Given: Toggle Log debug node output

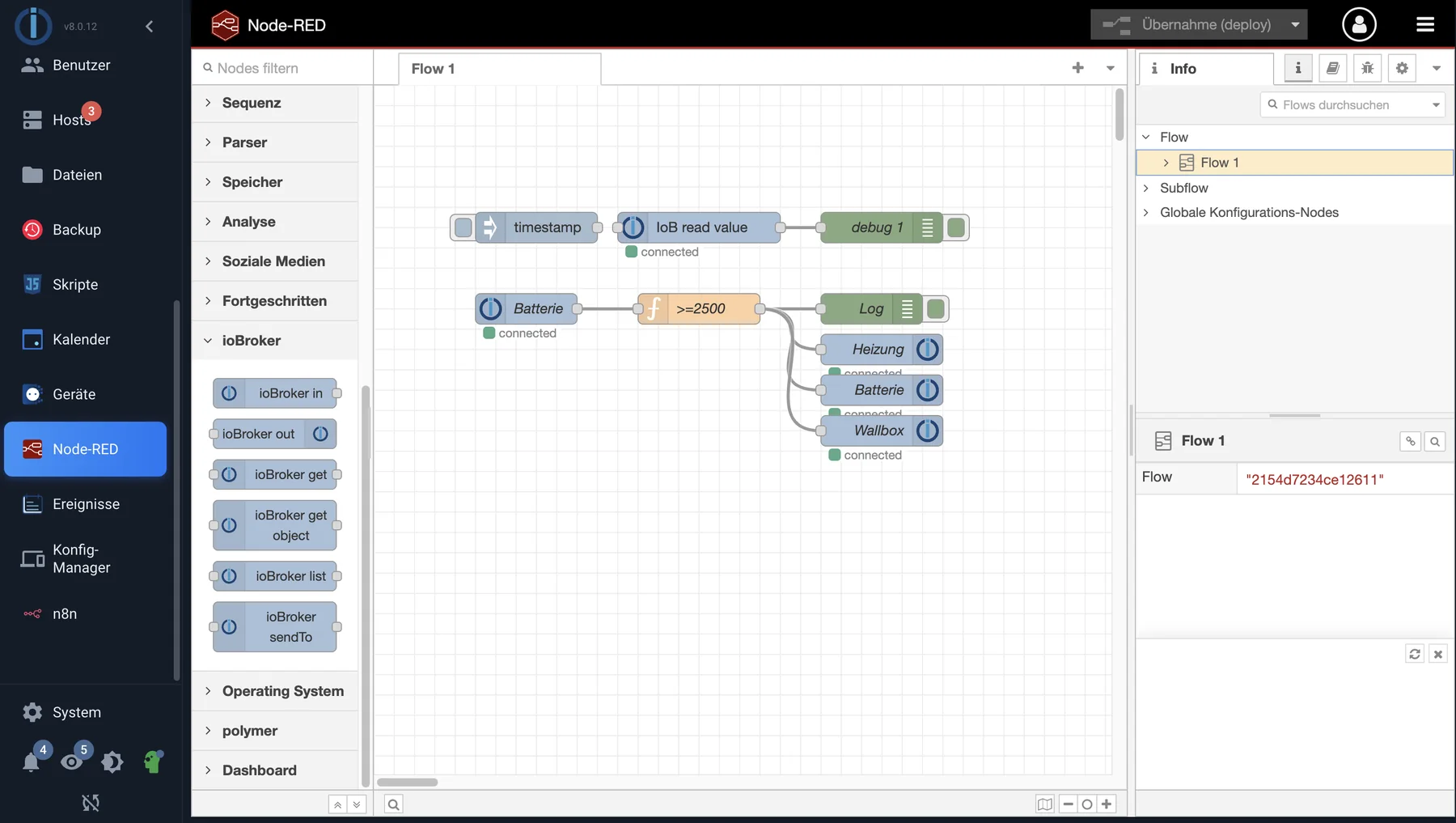Looking at the screenshot, I should [936, 308].
